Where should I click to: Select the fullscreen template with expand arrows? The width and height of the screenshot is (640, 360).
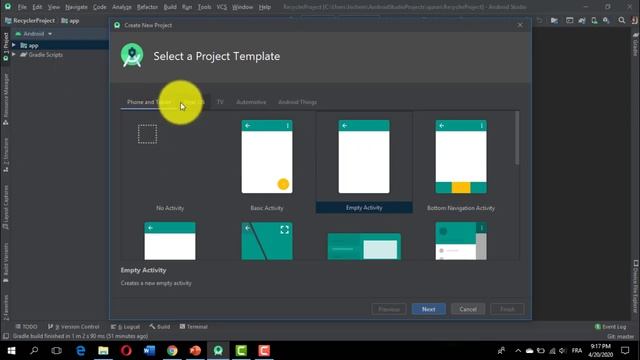pyautogui.click(x=267, y=241)
